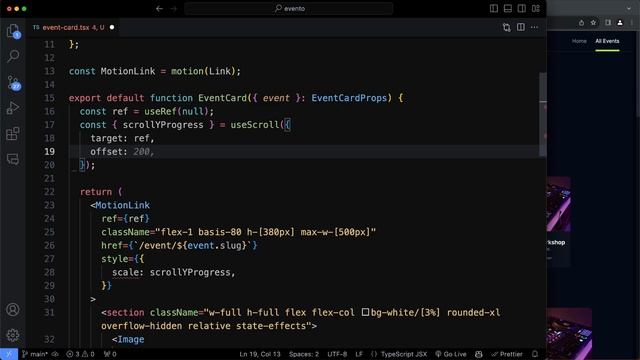
Task: Go forward using the navigation arrow
Action: click(174, 9)
